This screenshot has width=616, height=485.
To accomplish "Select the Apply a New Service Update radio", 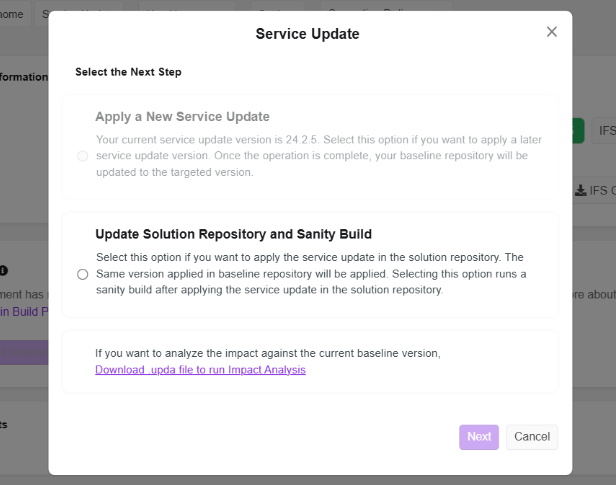I will (x=83, y=156).
